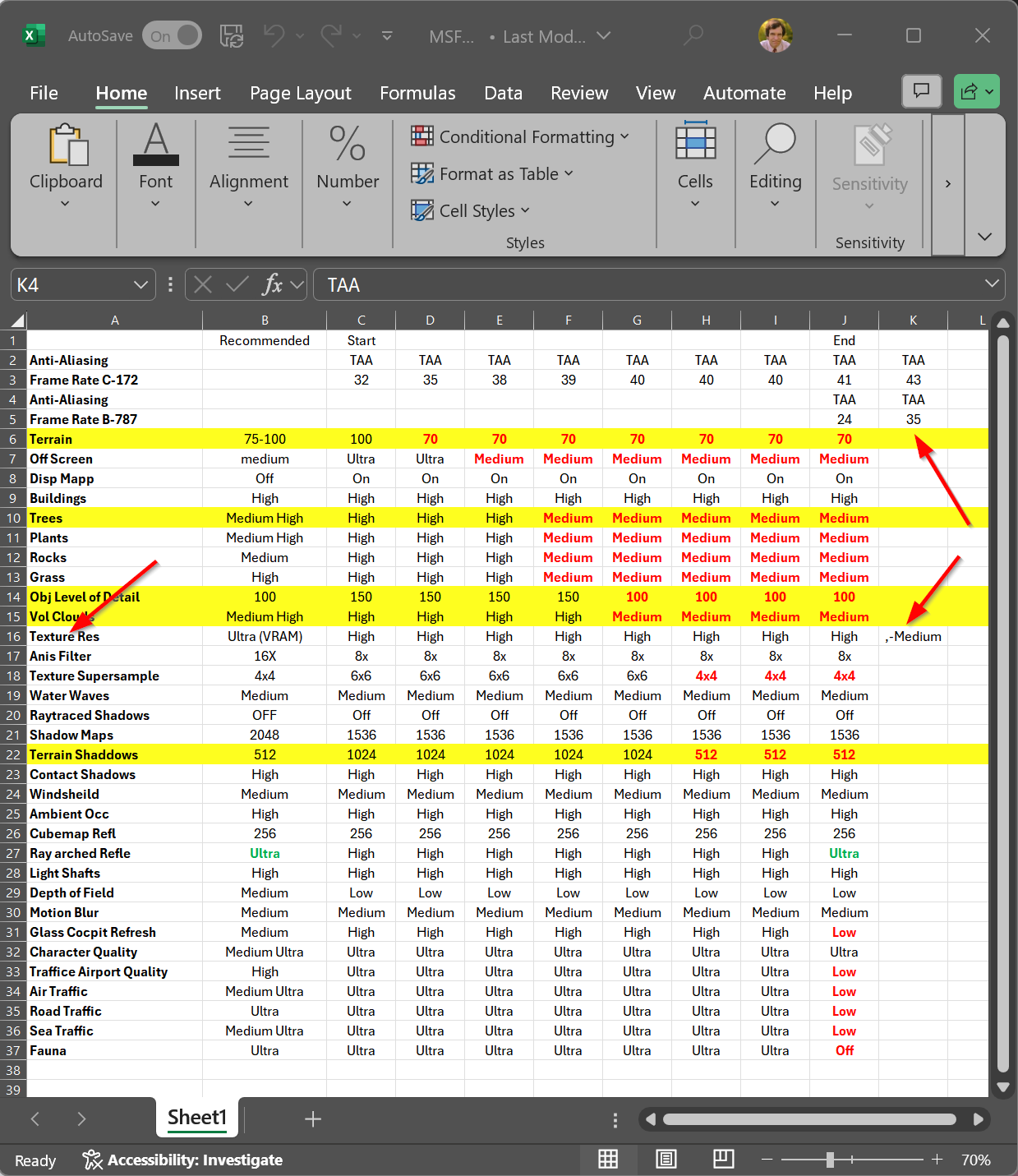Select Normal view in status bar

point(608,1159)
